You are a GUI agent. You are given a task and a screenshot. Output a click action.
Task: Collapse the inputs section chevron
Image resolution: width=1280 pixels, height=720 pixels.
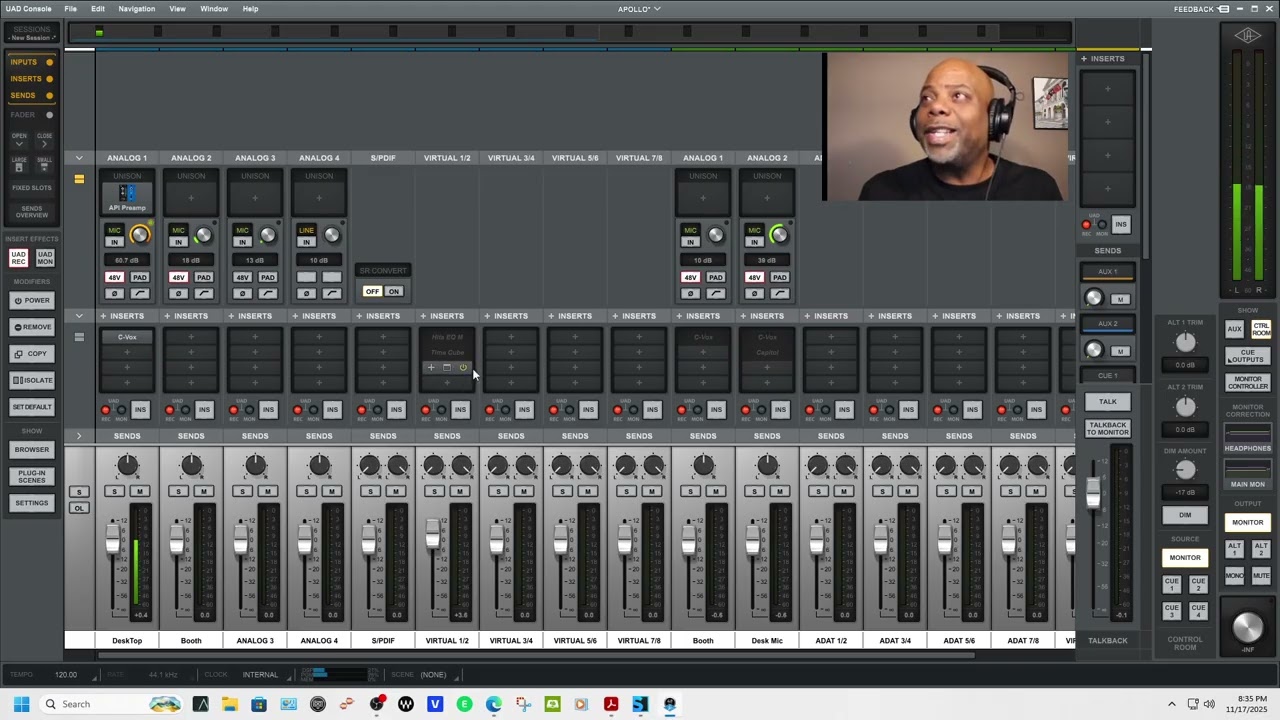79,158
